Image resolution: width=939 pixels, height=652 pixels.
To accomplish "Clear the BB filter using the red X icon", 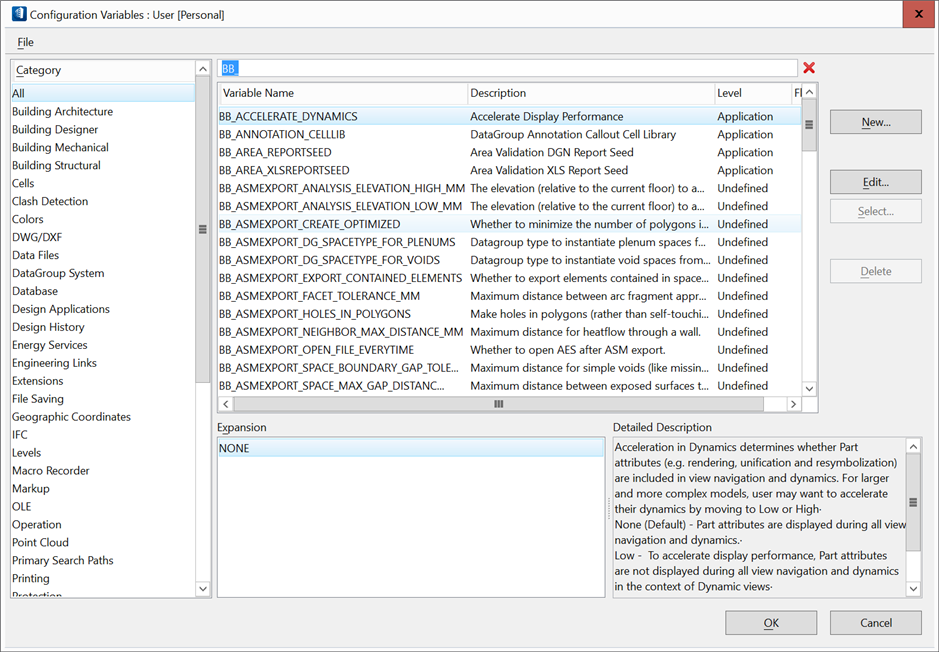I will [808, 67].
